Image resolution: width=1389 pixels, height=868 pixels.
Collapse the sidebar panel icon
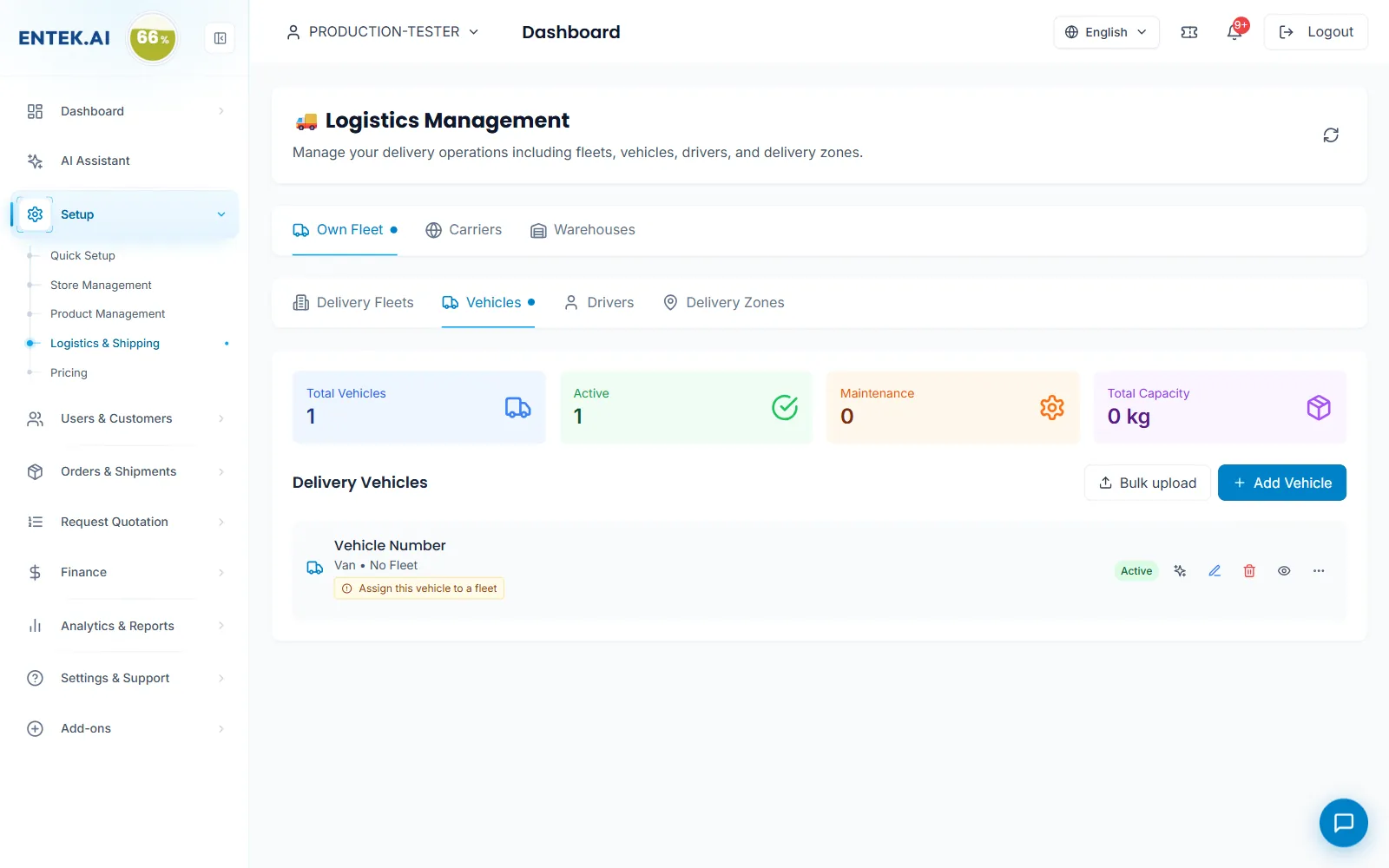(221, 38)
